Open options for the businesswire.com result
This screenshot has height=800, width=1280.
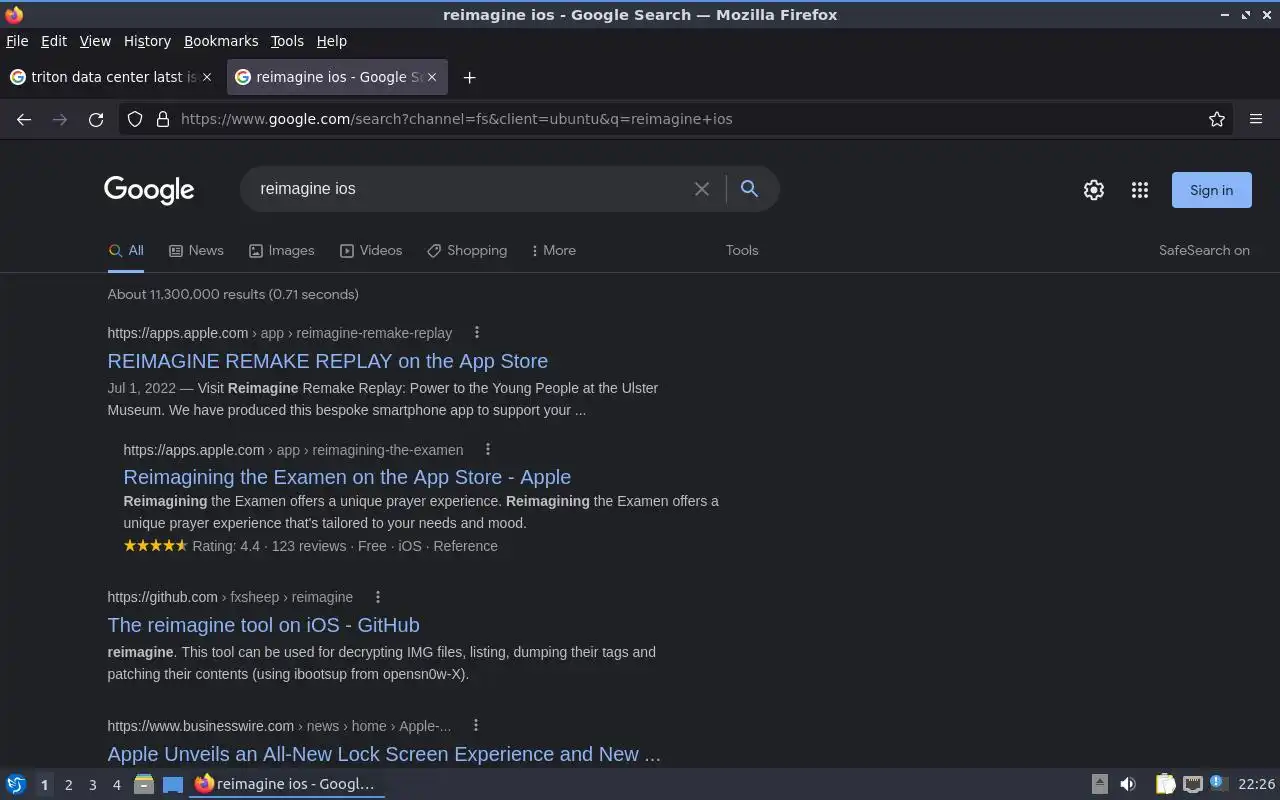476,726
